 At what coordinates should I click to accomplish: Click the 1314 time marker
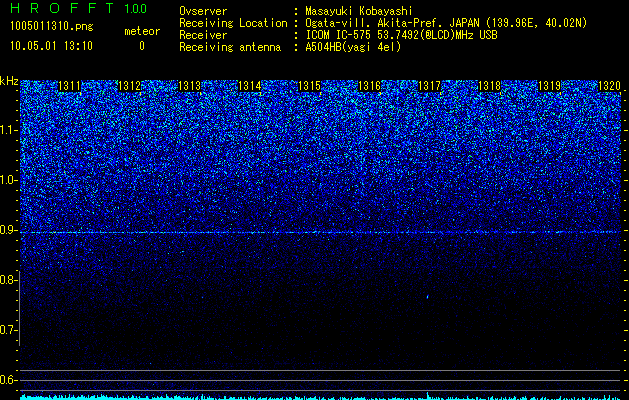click(x=250, y=86)
